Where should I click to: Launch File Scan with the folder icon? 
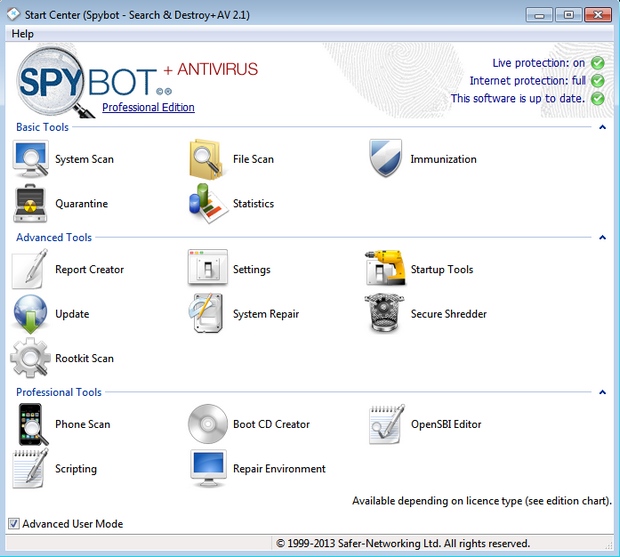click(208, 159)
